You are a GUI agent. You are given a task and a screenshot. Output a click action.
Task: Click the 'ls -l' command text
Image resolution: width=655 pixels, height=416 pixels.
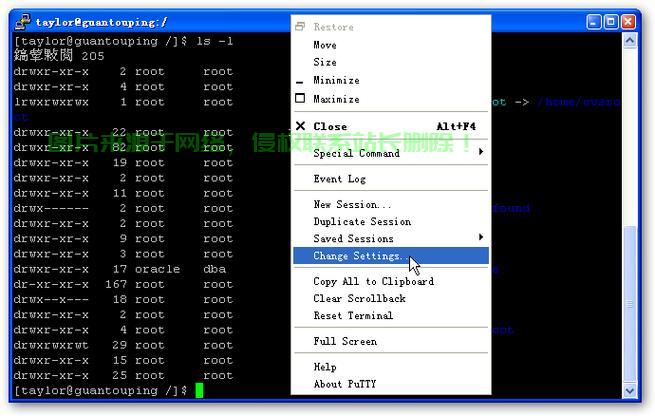[x=215, y=41]
